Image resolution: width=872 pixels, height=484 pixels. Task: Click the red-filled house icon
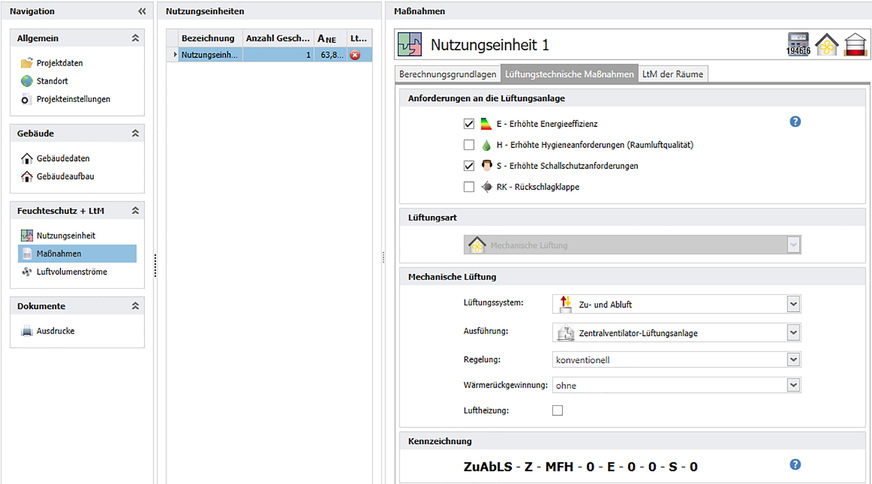coord(853,45)
